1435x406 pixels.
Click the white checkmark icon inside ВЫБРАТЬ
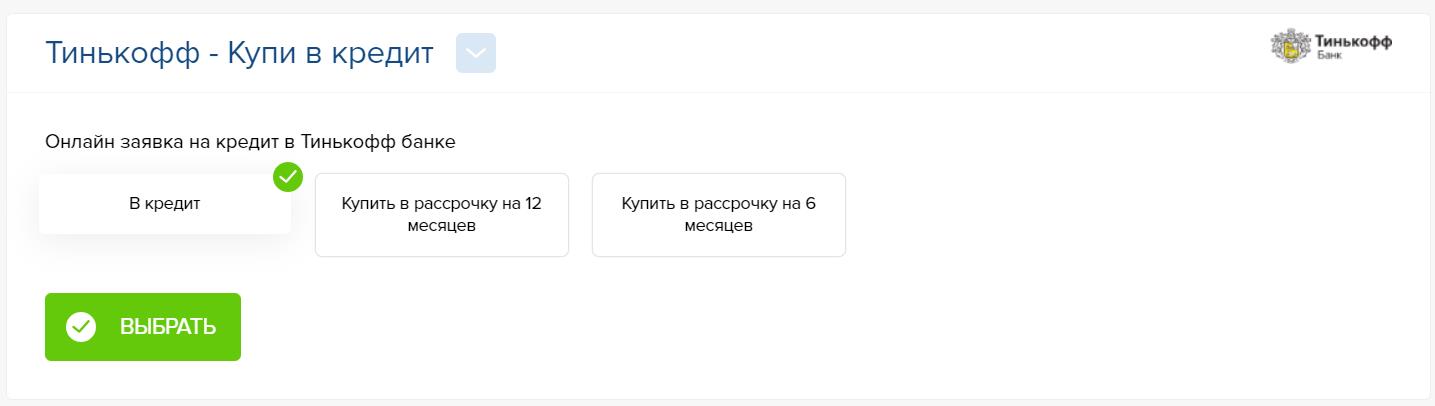81,327
